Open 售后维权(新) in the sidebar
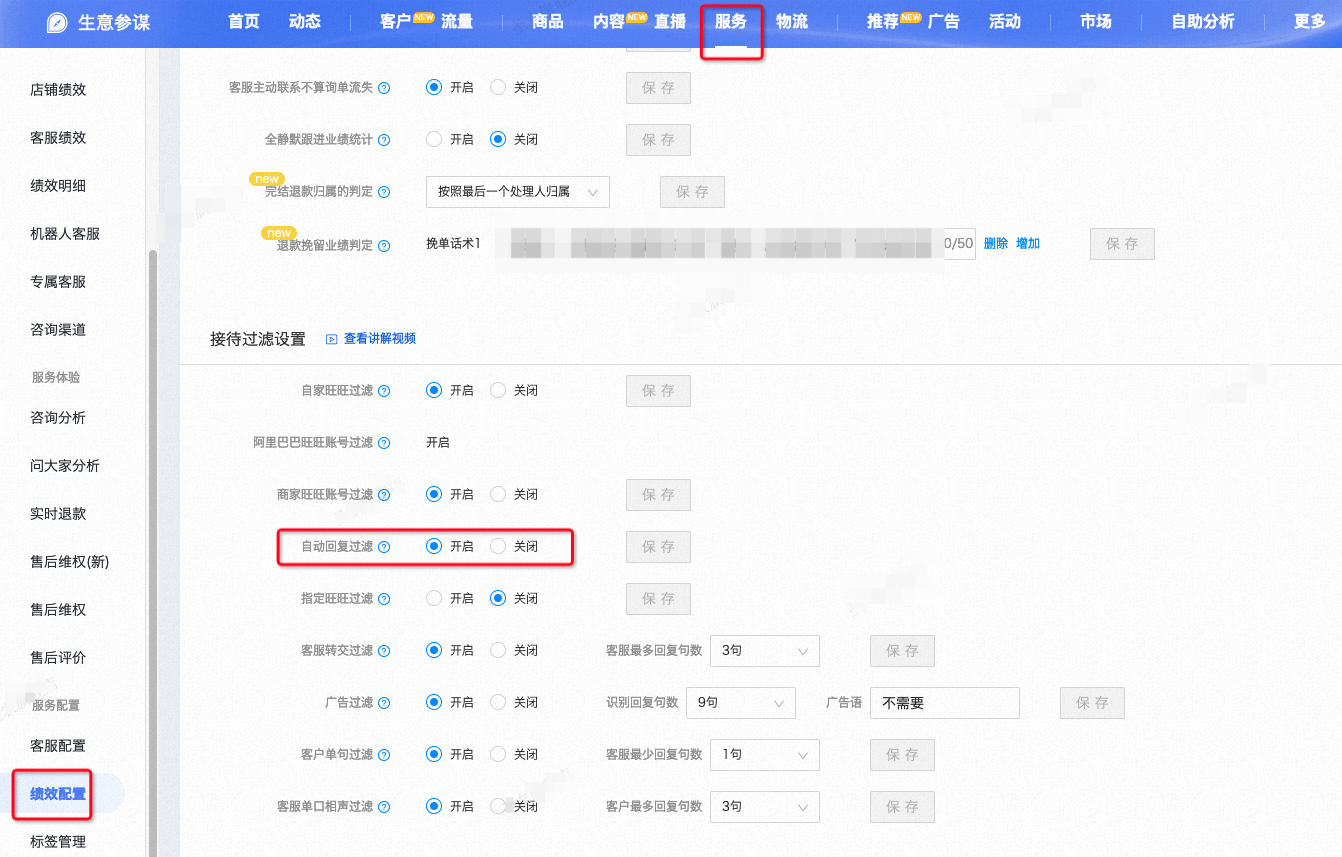The height and width of the screenshot is (857, 1342). [x=70, y=562]
